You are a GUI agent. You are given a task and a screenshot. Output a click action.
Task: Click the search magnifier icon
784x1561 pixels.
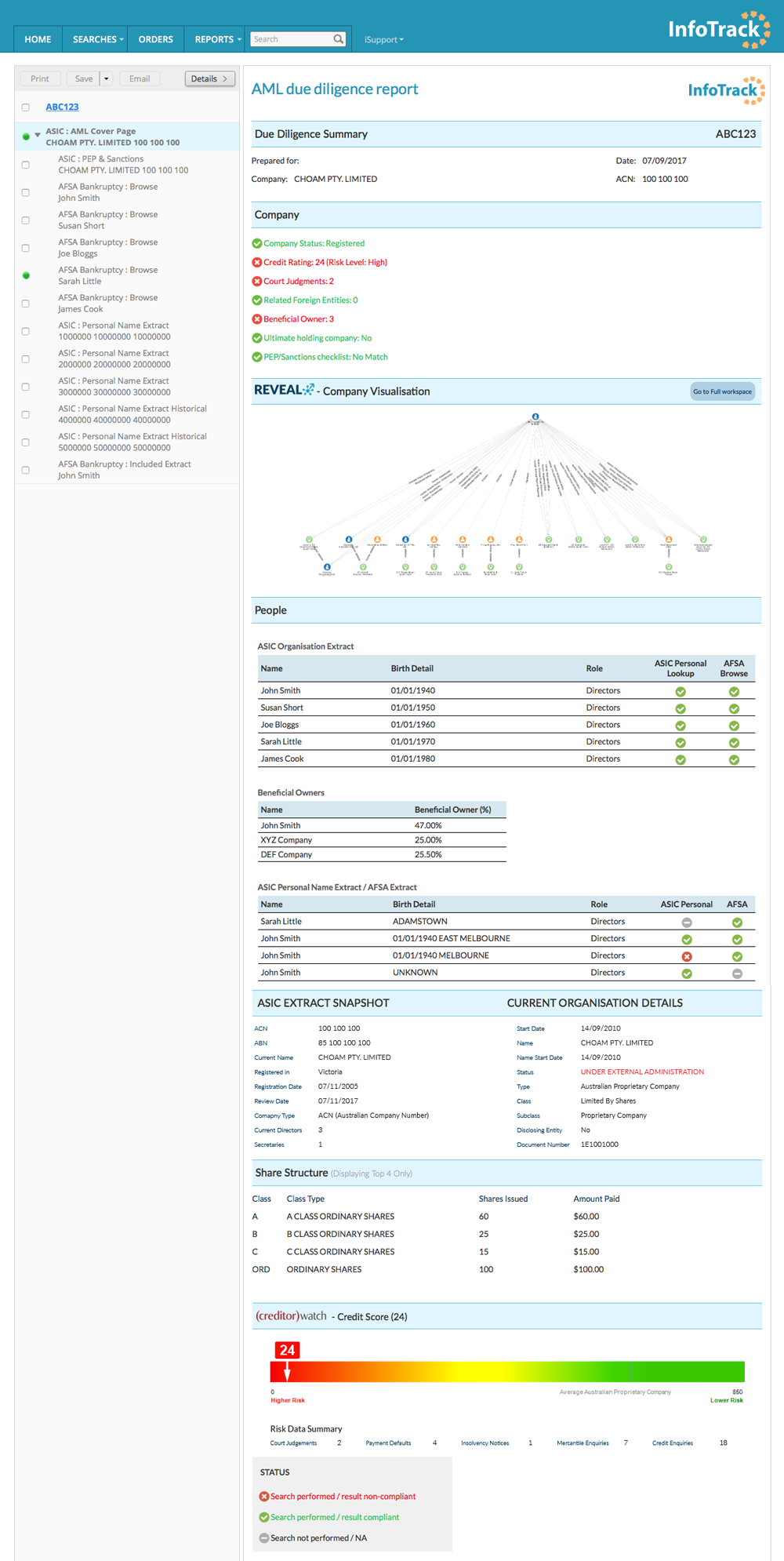tap(338, 39)
